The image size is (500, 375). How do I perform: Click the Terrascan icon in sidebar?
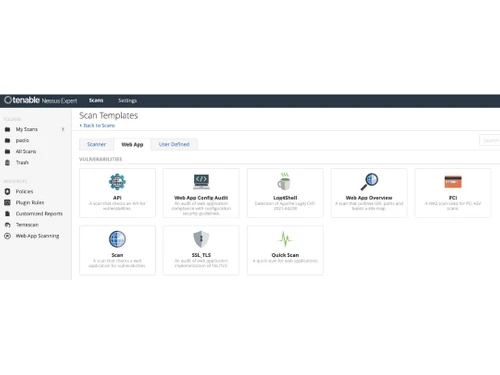(7, 225)
